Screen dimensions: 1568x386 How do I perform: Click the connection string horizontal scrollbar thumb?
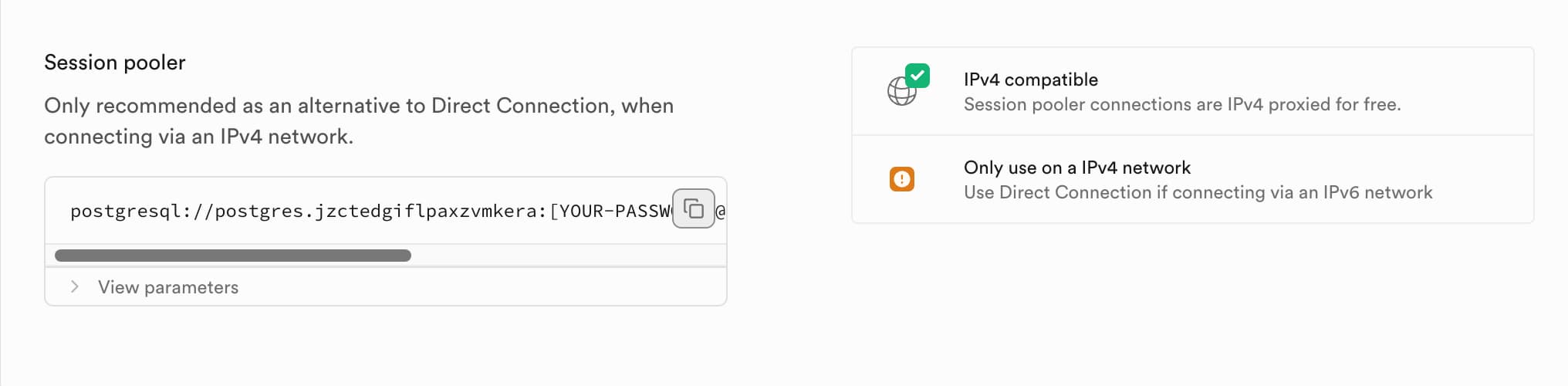click(x=232, y=256)
